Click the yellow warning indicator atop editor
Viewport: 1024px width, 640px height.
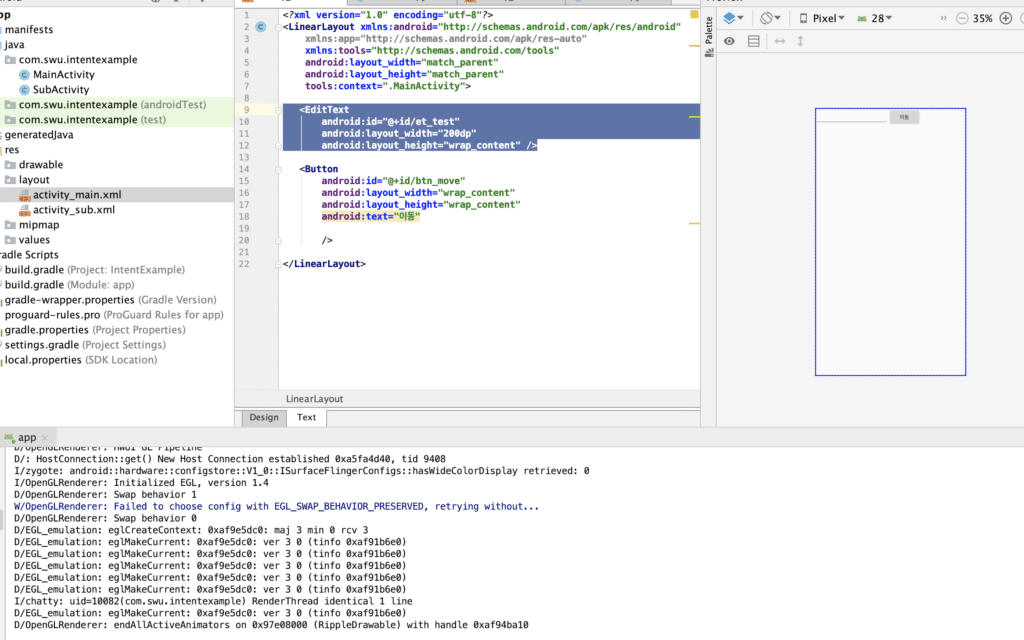click(x=694, y=14)
